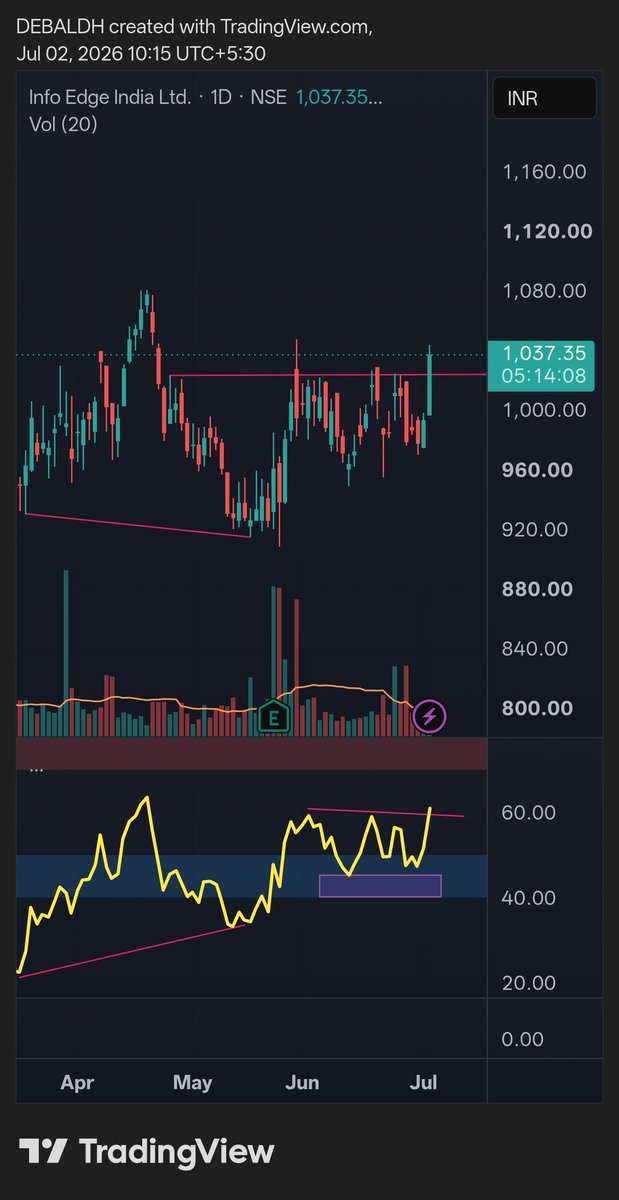Viewport: 619px width, 1200px height.
Task: Click the TradingView logo at the bottom
Action: pos(146,1151)
